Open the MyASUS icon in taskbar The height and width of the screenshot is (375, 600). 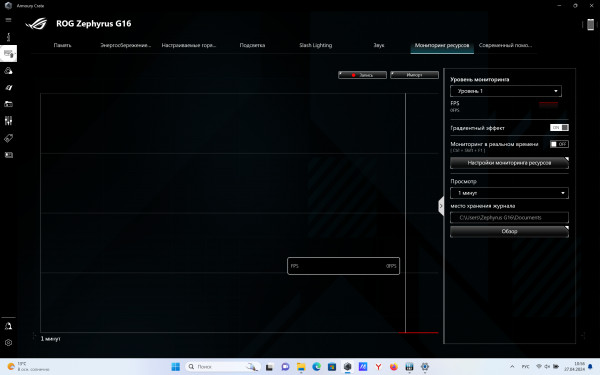coord(363,367)
